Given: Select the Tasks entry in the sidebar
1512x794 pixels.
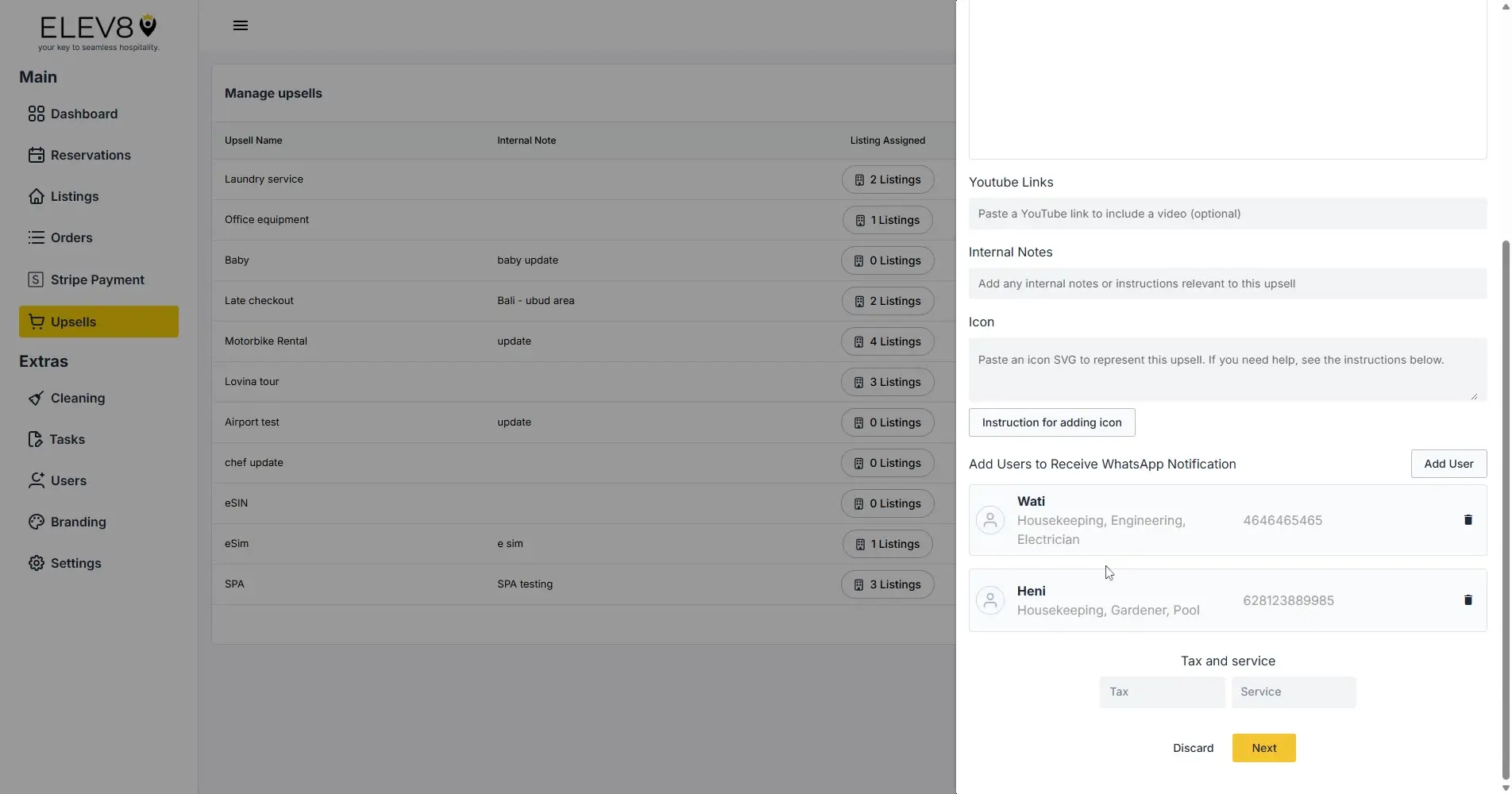Looking at the screenshot, I should 37,439.
